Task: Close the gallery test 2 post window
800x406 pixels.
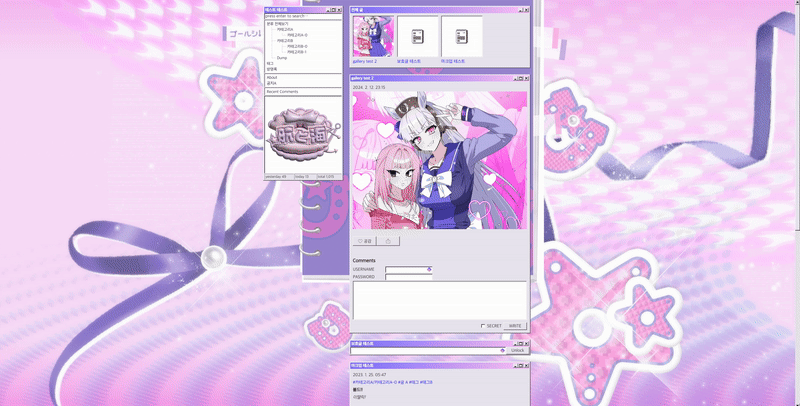Action: pos(527,79)
